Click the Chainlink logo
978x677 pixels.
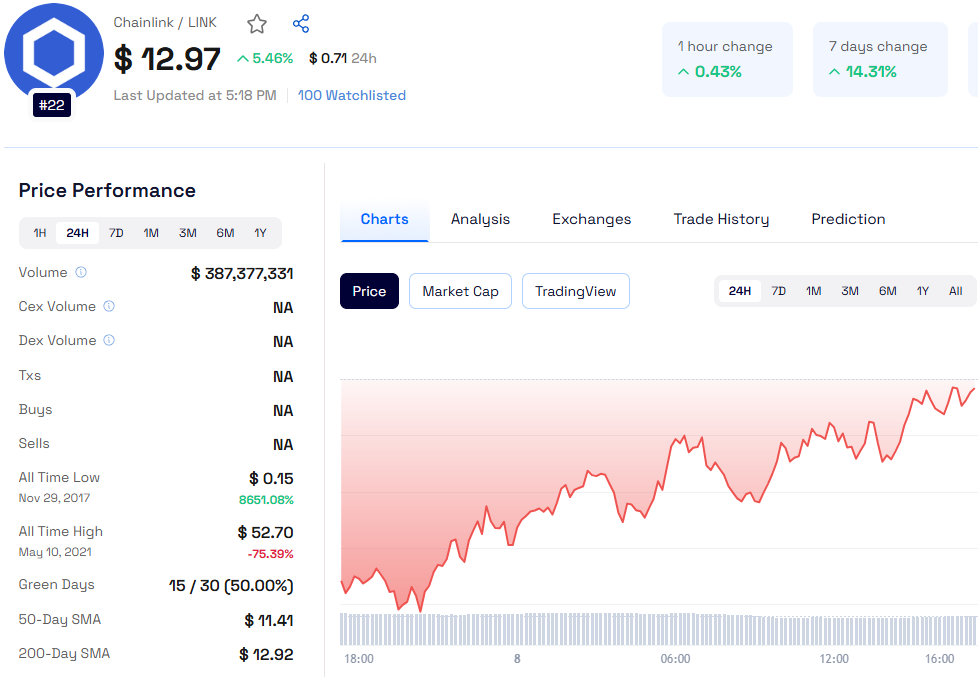tap(54, 52)
